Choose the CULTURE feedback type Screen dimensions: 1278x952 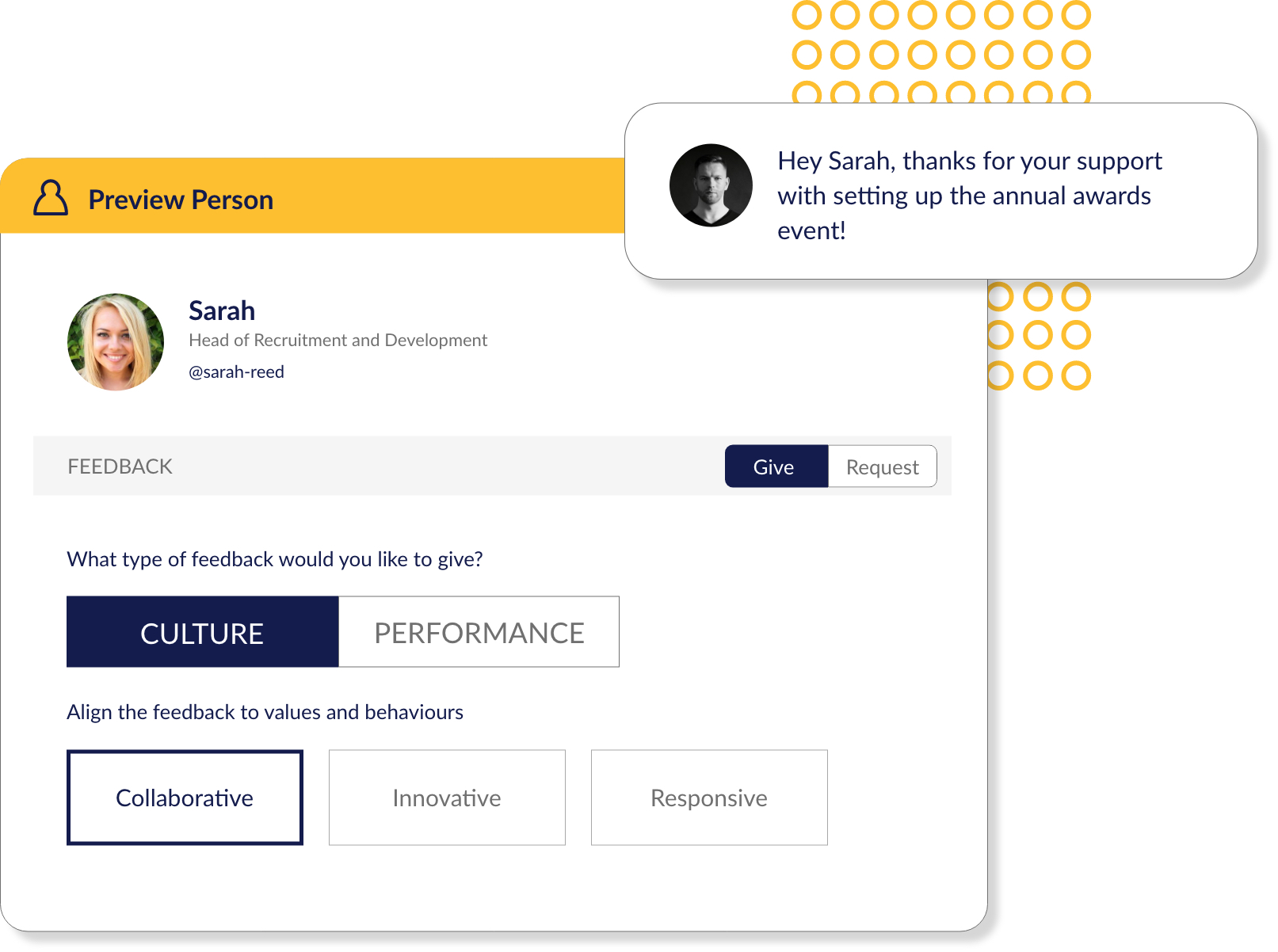click(203, 632)
